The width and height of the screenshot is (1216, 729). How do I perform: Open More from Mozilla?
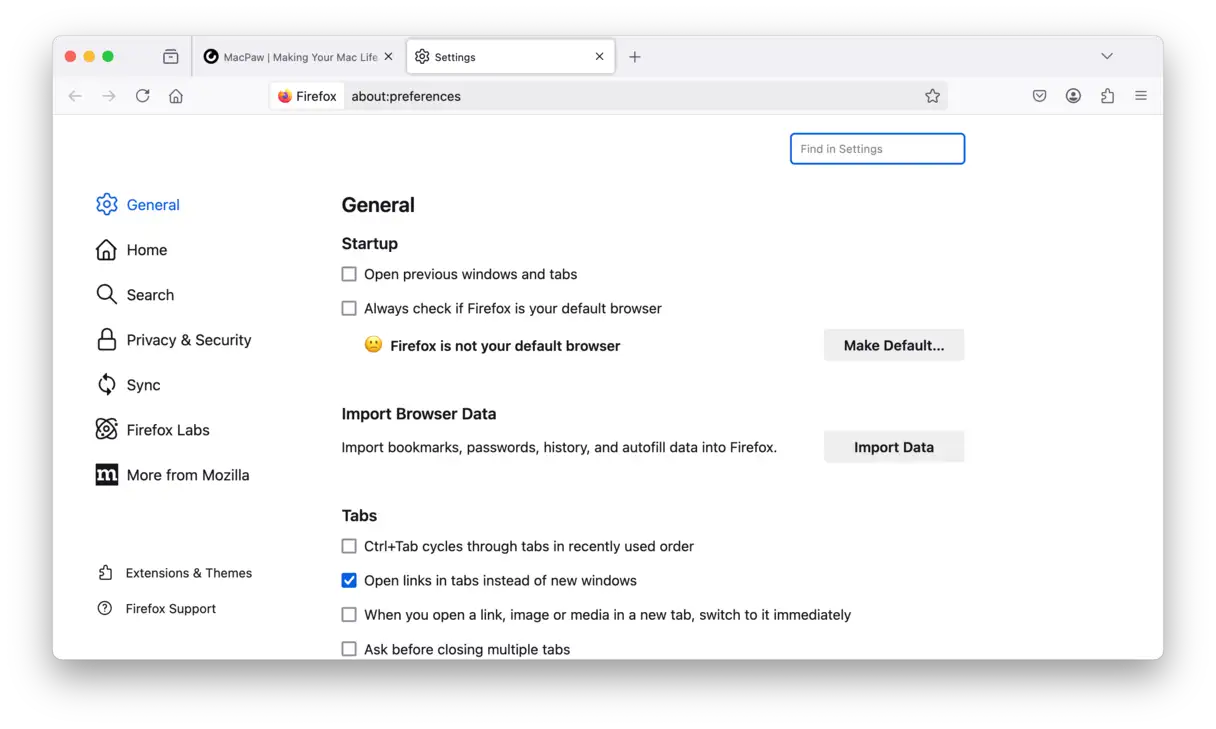(172, 475)
